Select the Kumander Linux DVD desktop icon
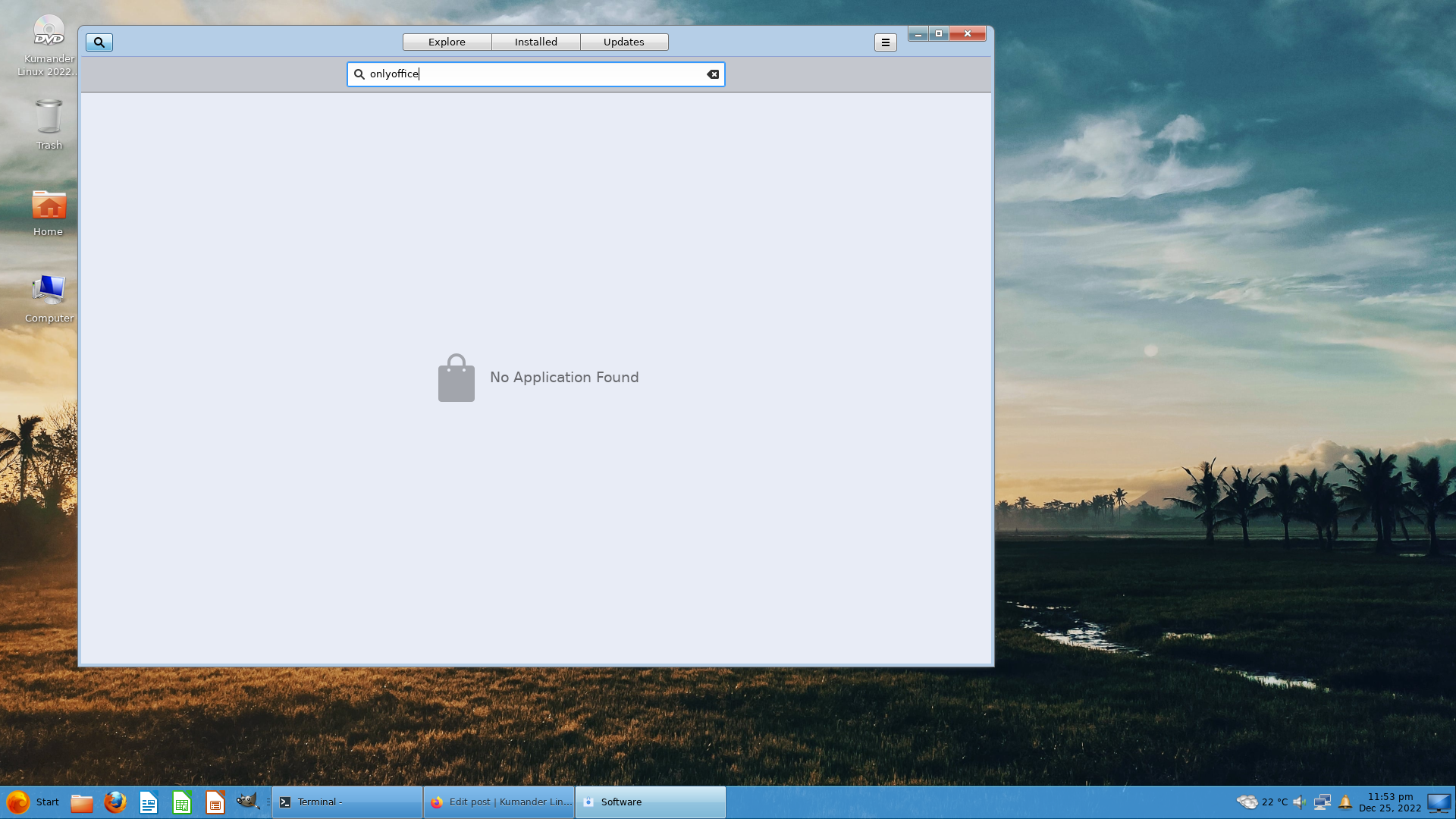Viewport: 1456px width, 819px height. [x=49, y=45]
